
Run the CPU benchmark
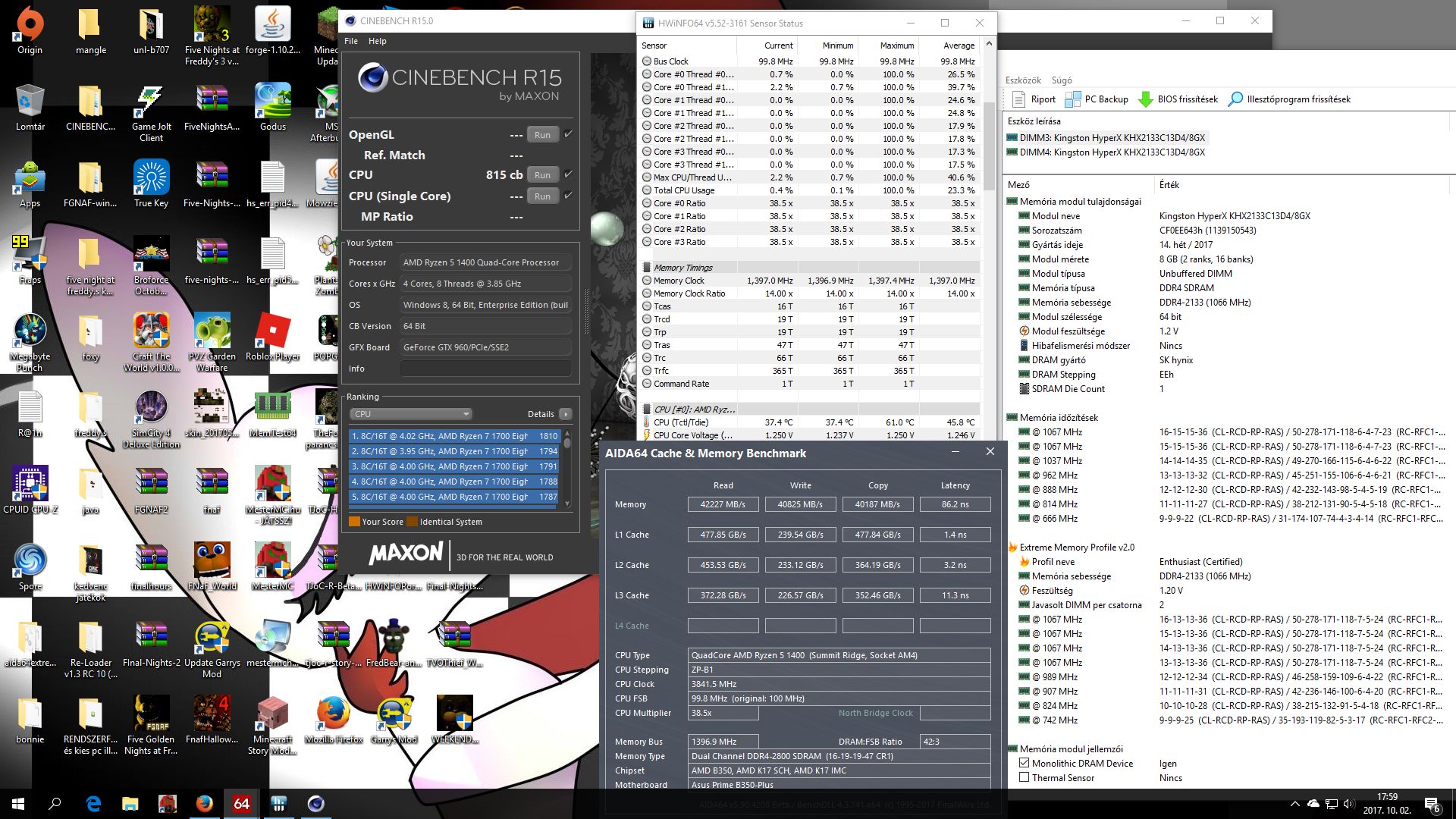click(x=542, y=175)
